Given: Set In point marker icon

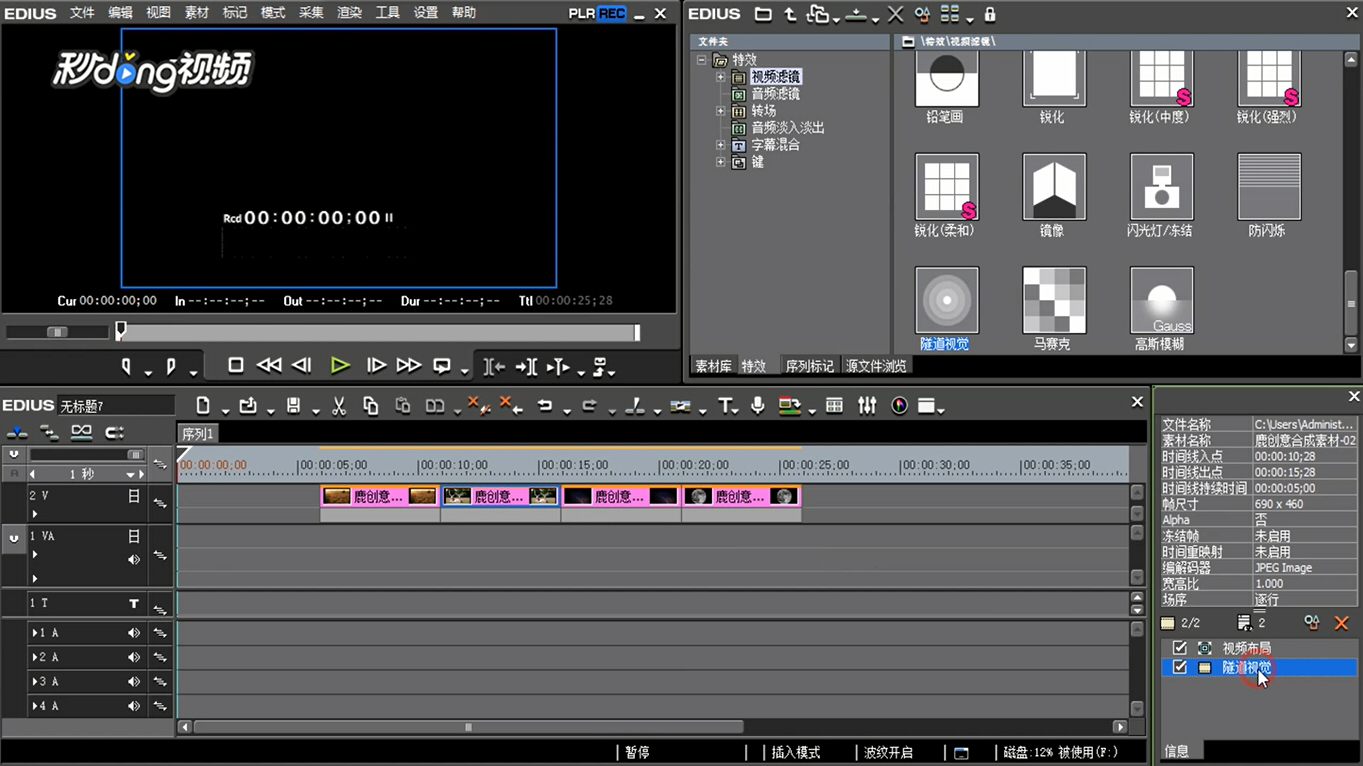Looking at the screenshot, I should [x=126, y=367].
